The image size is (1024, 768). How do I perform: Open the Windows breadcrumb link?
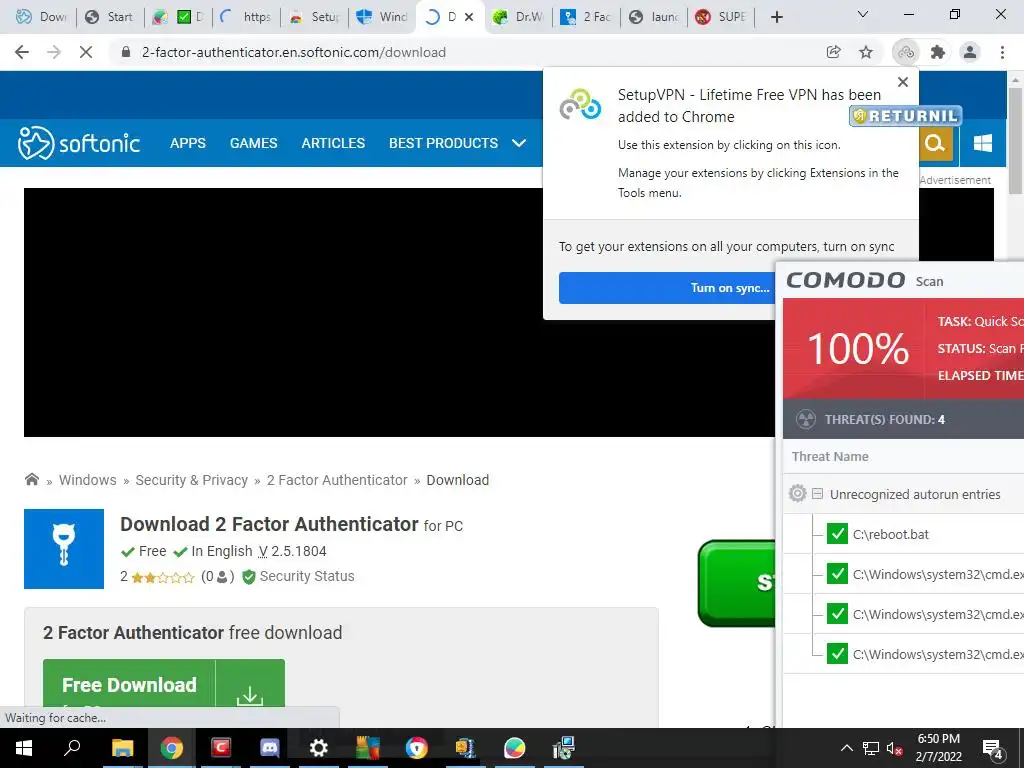coord(88,480)
